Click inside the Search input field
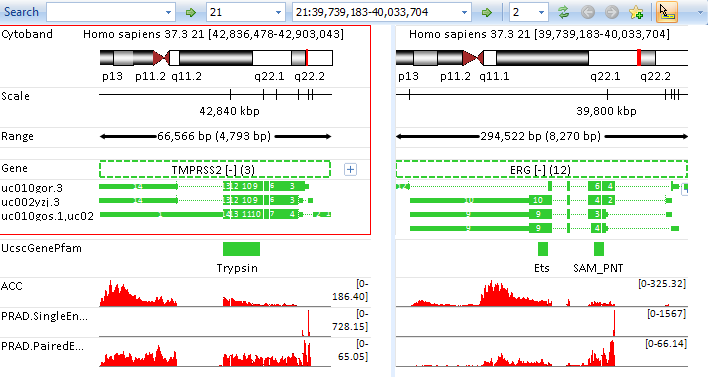This screenshot has height=377, width=708. point(105,12)
